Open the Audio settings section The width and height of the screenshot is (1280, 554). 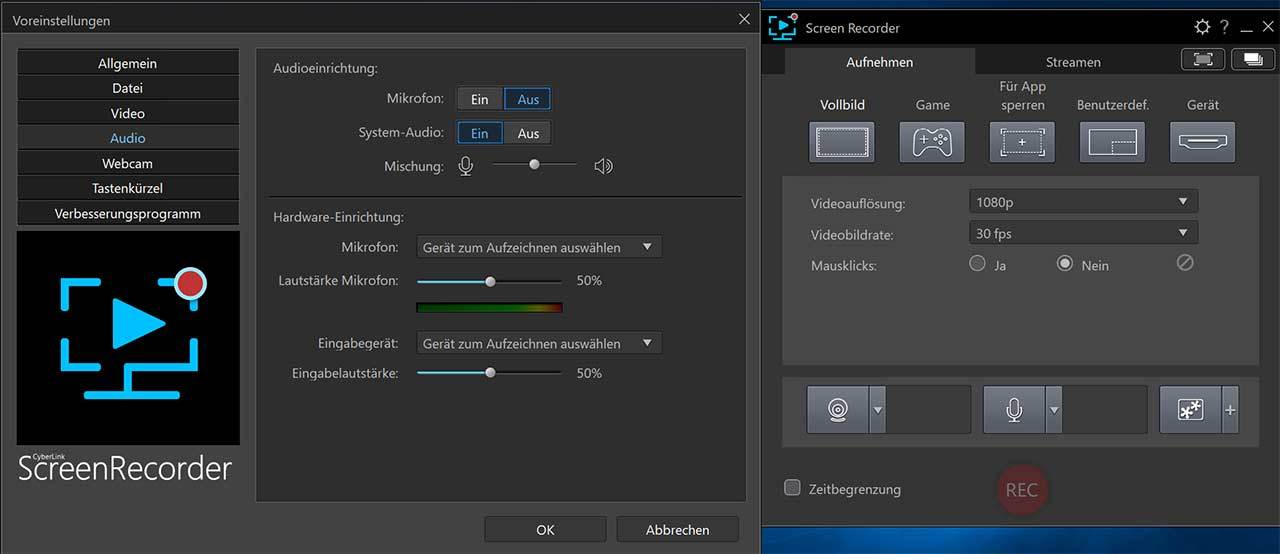click(x=128, y=138)
